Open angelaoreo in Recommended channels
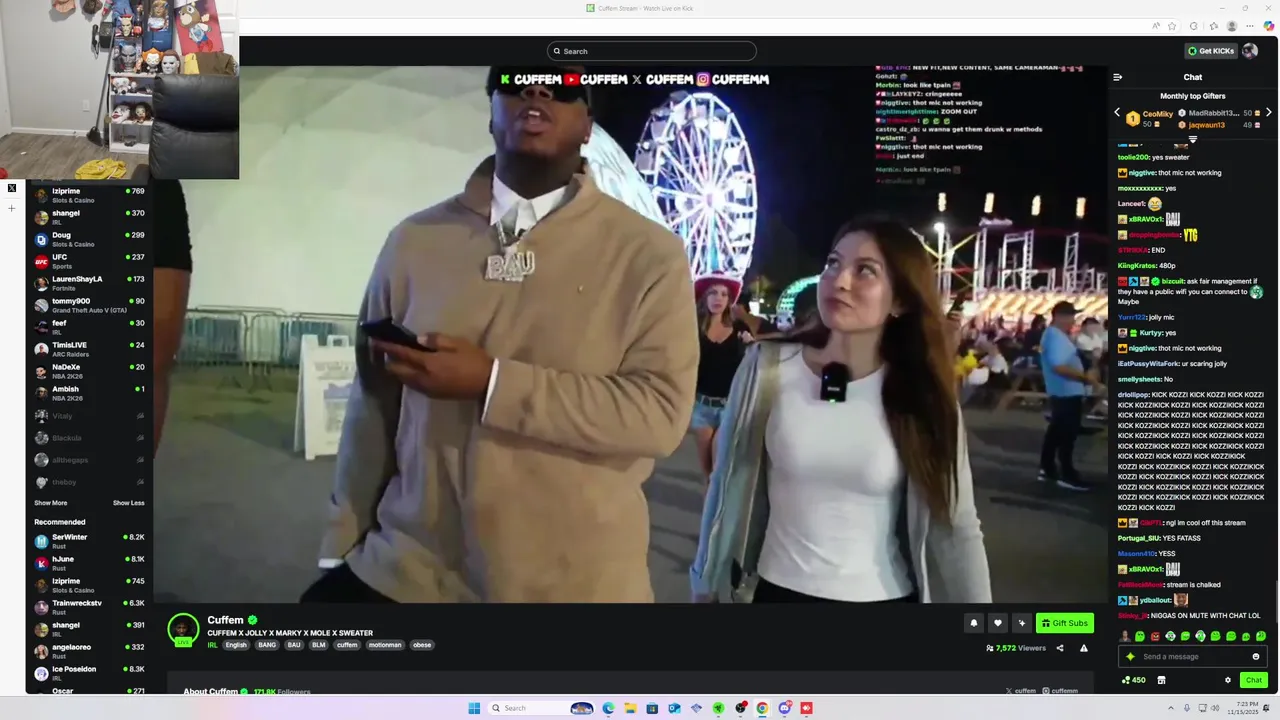This screenshot has height=720, width=1280. [90, 650]
